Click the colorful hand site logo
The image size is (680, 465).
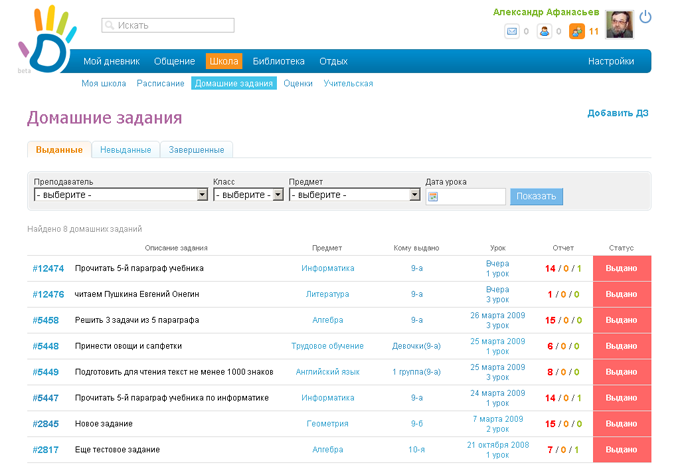[x=45, y=38]
